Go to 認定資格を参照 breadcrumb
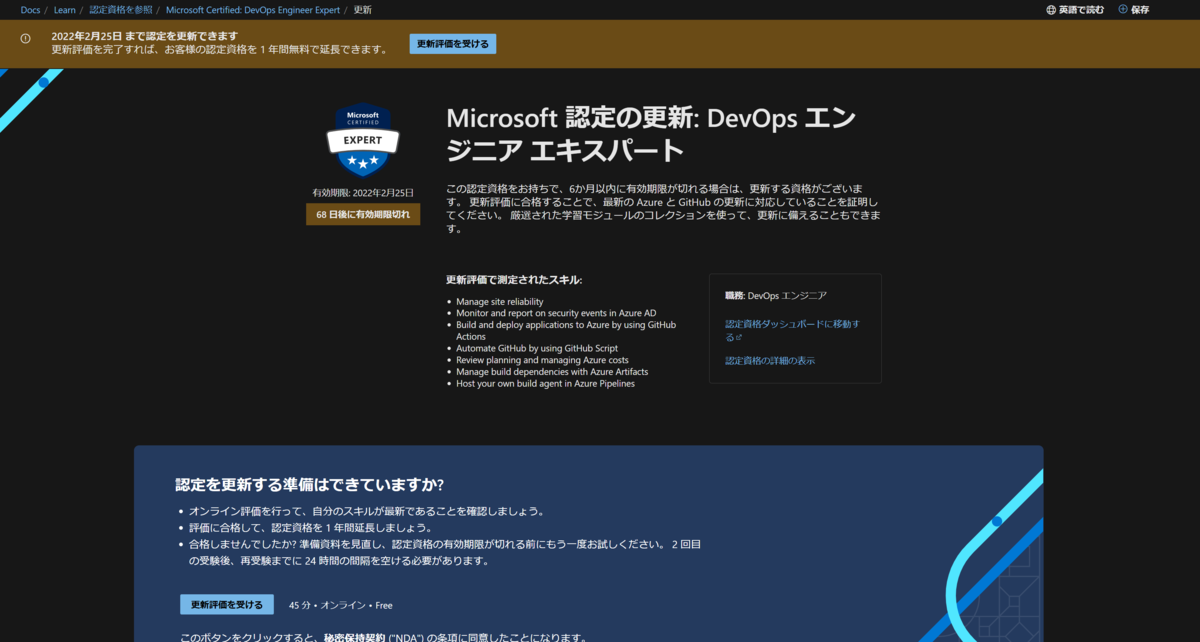The image size is (1200, 642). click(x=121, y=10)
